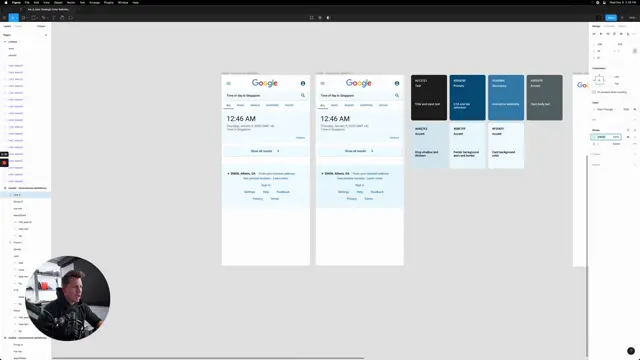Screen dimensions: 640x360
Task: Select the Hand tool
Action: coord(62,18)
